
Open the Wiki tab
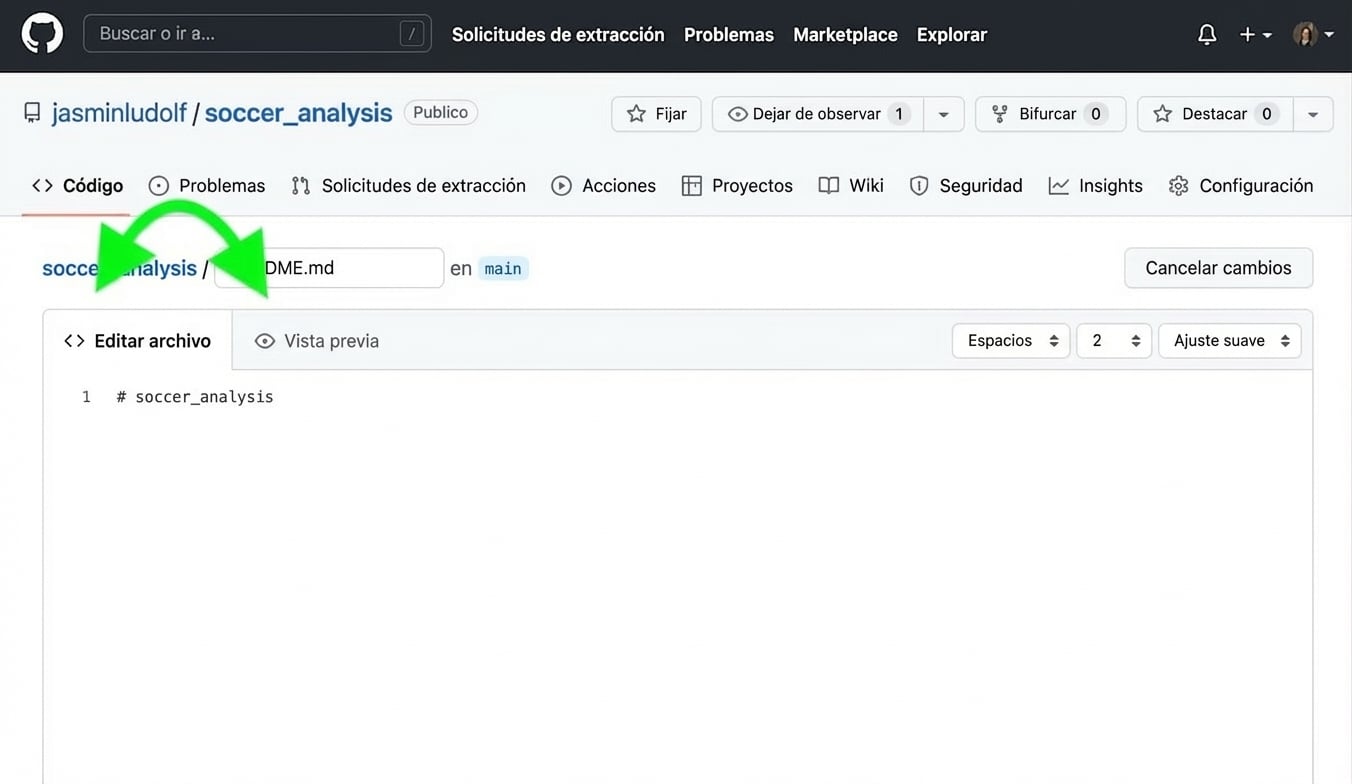pyautogui.click(x=851, y=186)
